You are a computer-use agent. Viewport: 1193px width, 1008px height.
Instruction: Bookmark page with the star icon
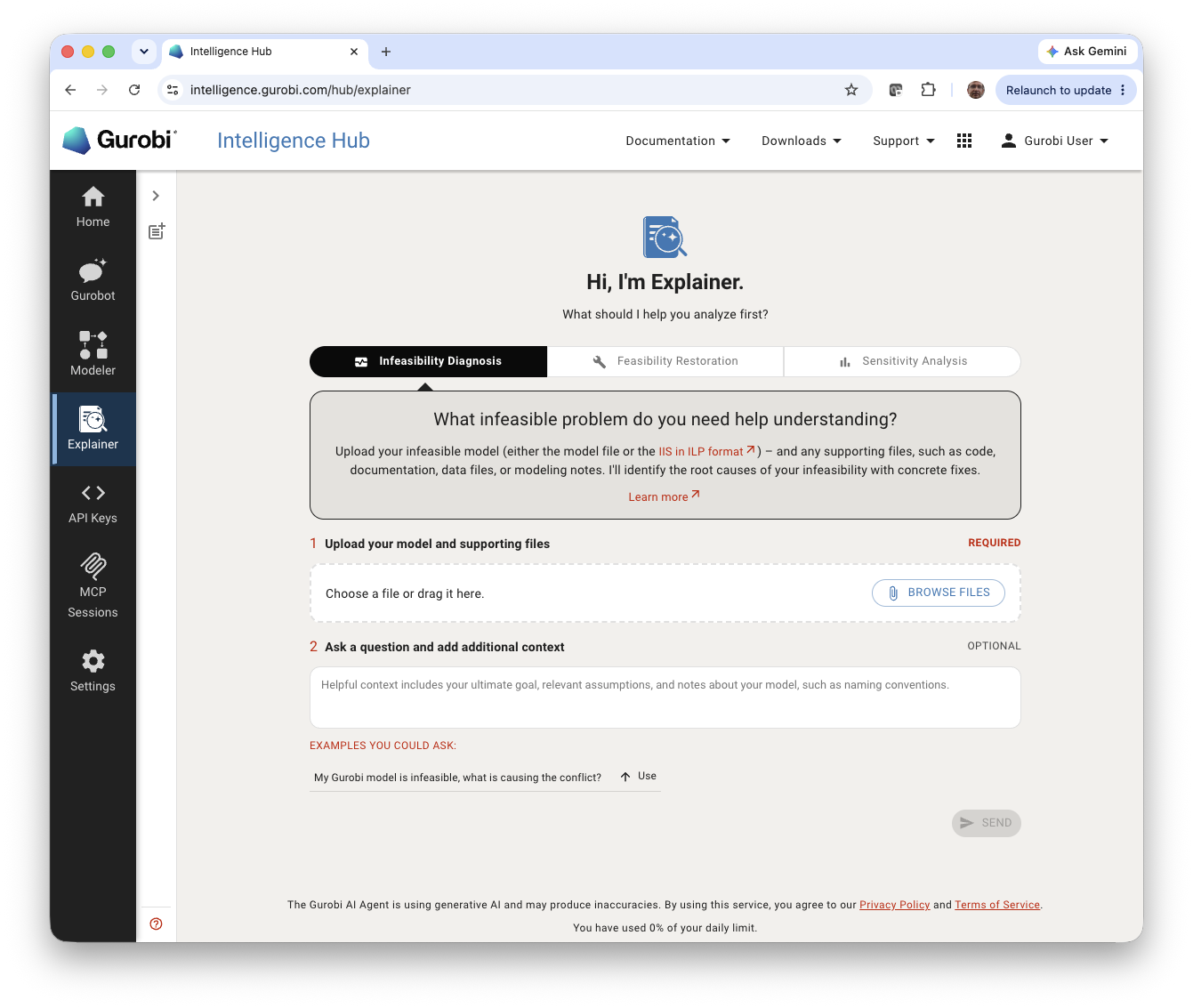click(x=851, y=90)
